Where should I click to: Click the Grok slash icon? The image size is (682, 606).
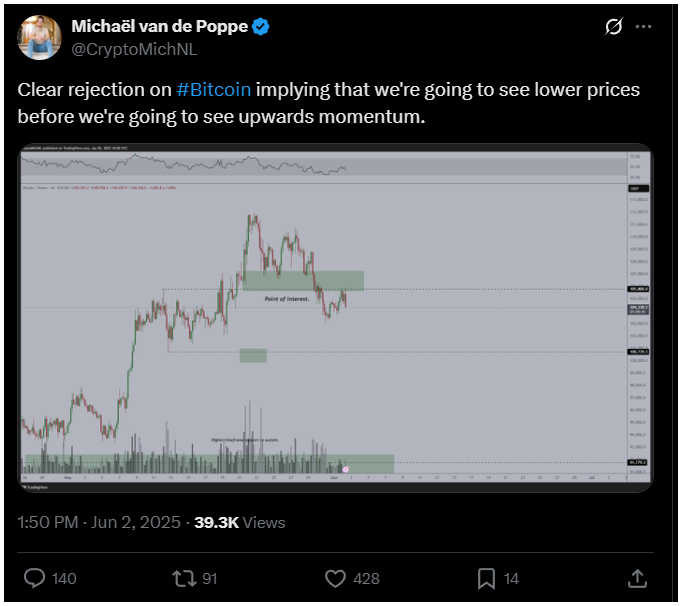(614, 27)
